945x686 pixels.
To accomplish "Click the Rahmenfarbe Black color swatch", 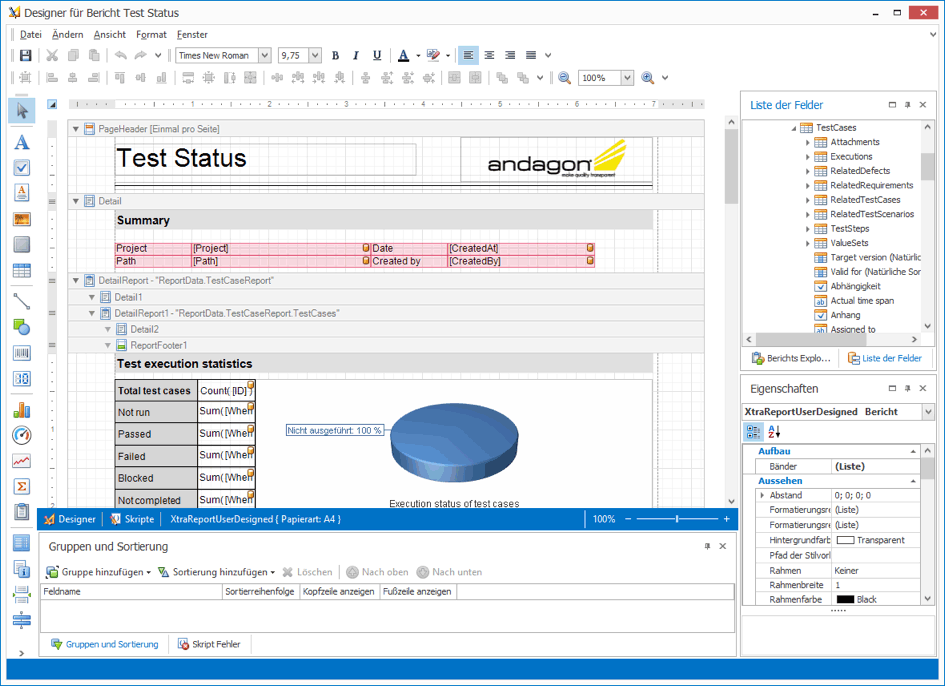I will pos(845,599).
